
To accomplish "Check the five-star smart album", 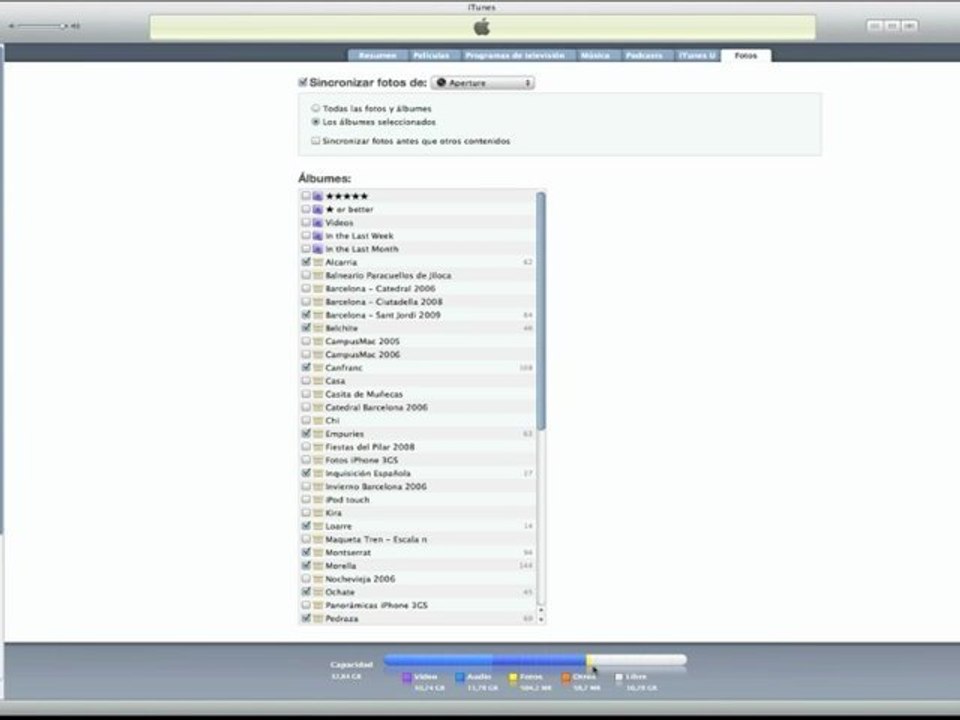I will click(306, 196).
